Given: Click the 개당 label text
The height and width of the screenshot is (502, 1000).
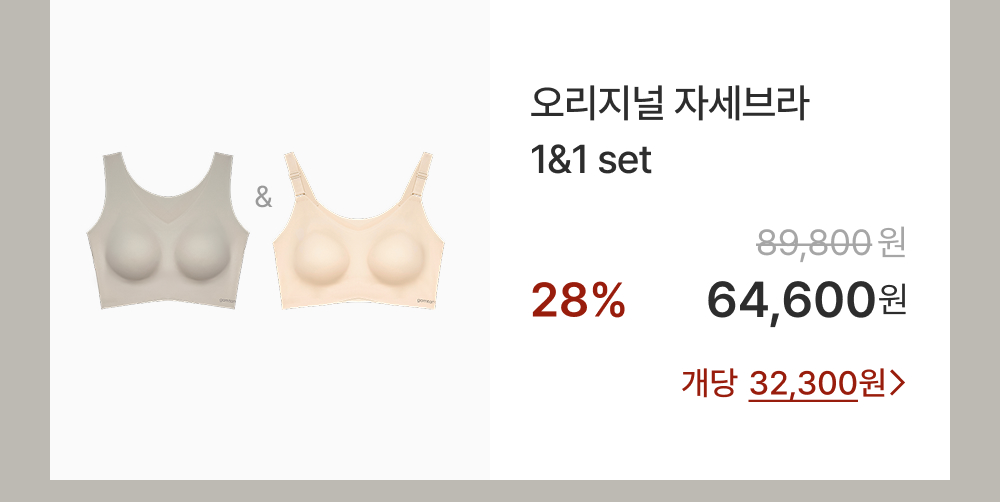Looking at the screenshot, I should [x=709, y=383].
